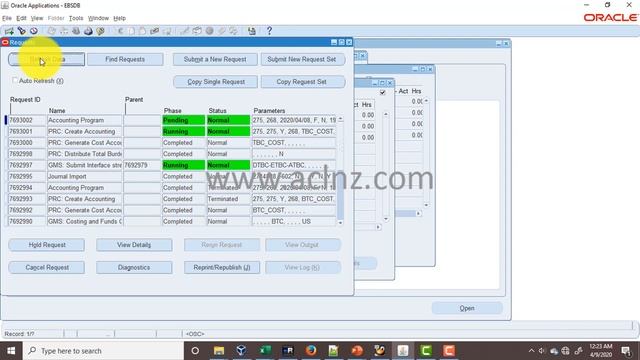Select request ID 7693001 field
Screen dimensions: 640x360
(27, 131)
